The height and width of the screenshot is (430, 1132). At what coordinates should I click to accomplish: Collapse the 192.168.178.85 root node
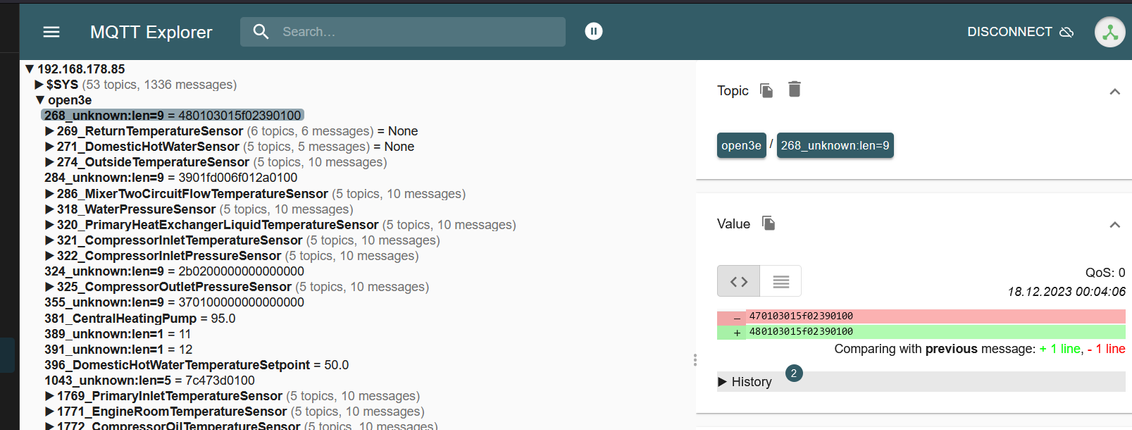(x=30, y=69)
